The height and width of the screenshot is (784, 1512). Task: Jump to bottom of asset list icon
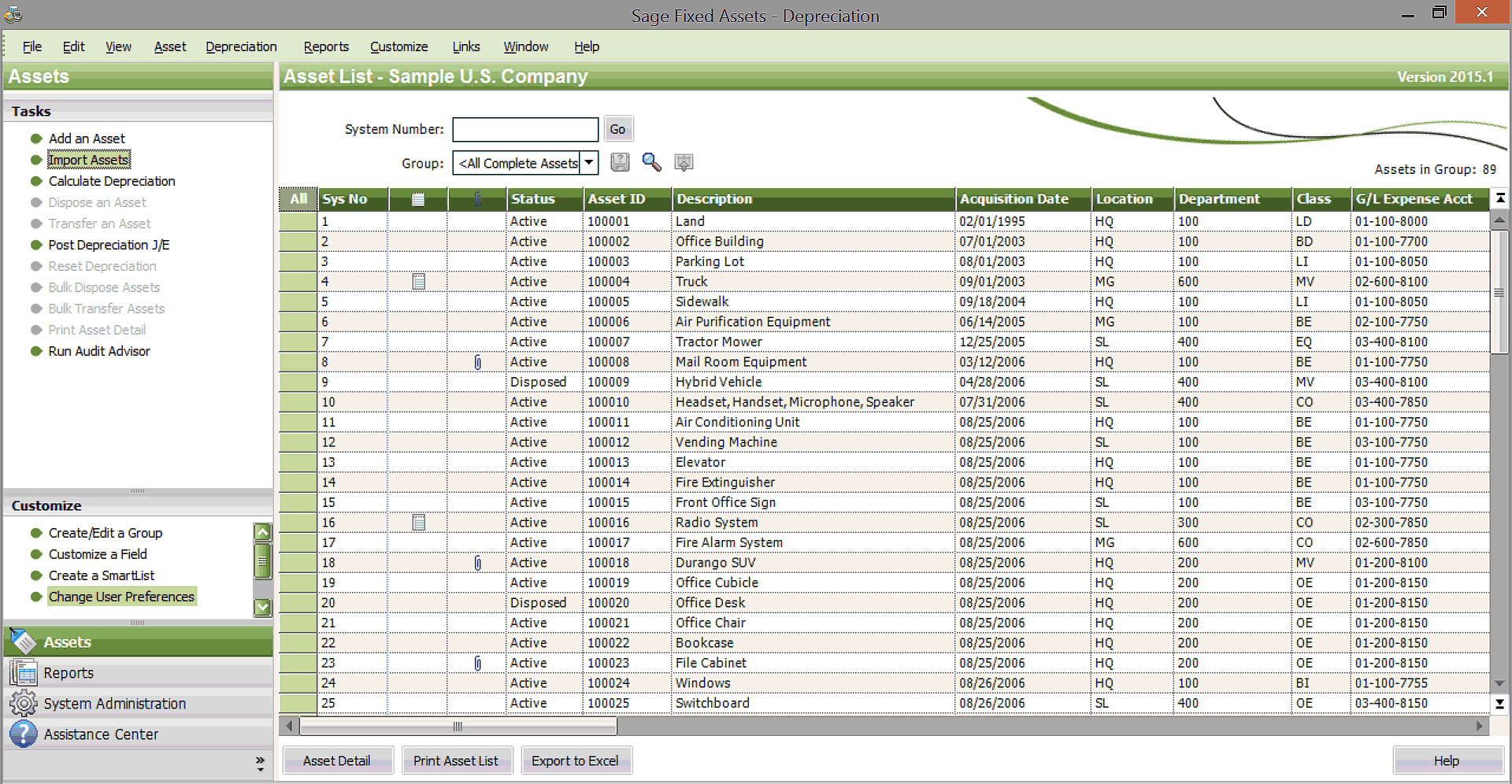[1500, 704]
